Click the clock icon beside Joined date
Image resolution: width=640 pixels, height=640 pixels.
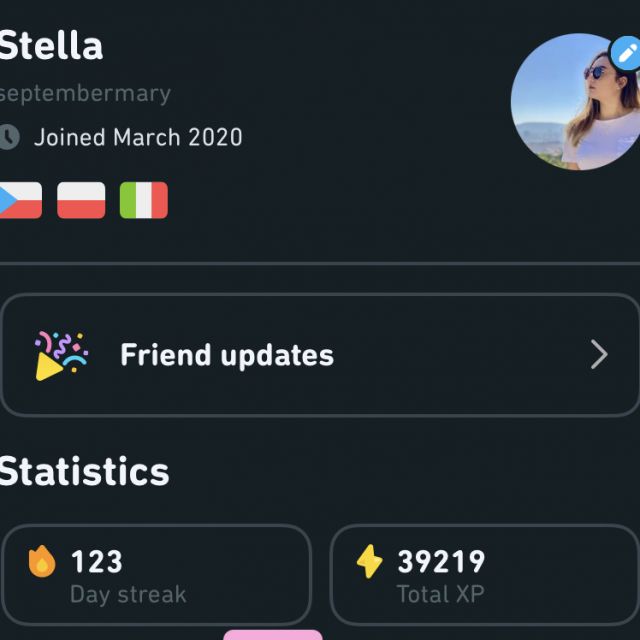pos(9,137)
